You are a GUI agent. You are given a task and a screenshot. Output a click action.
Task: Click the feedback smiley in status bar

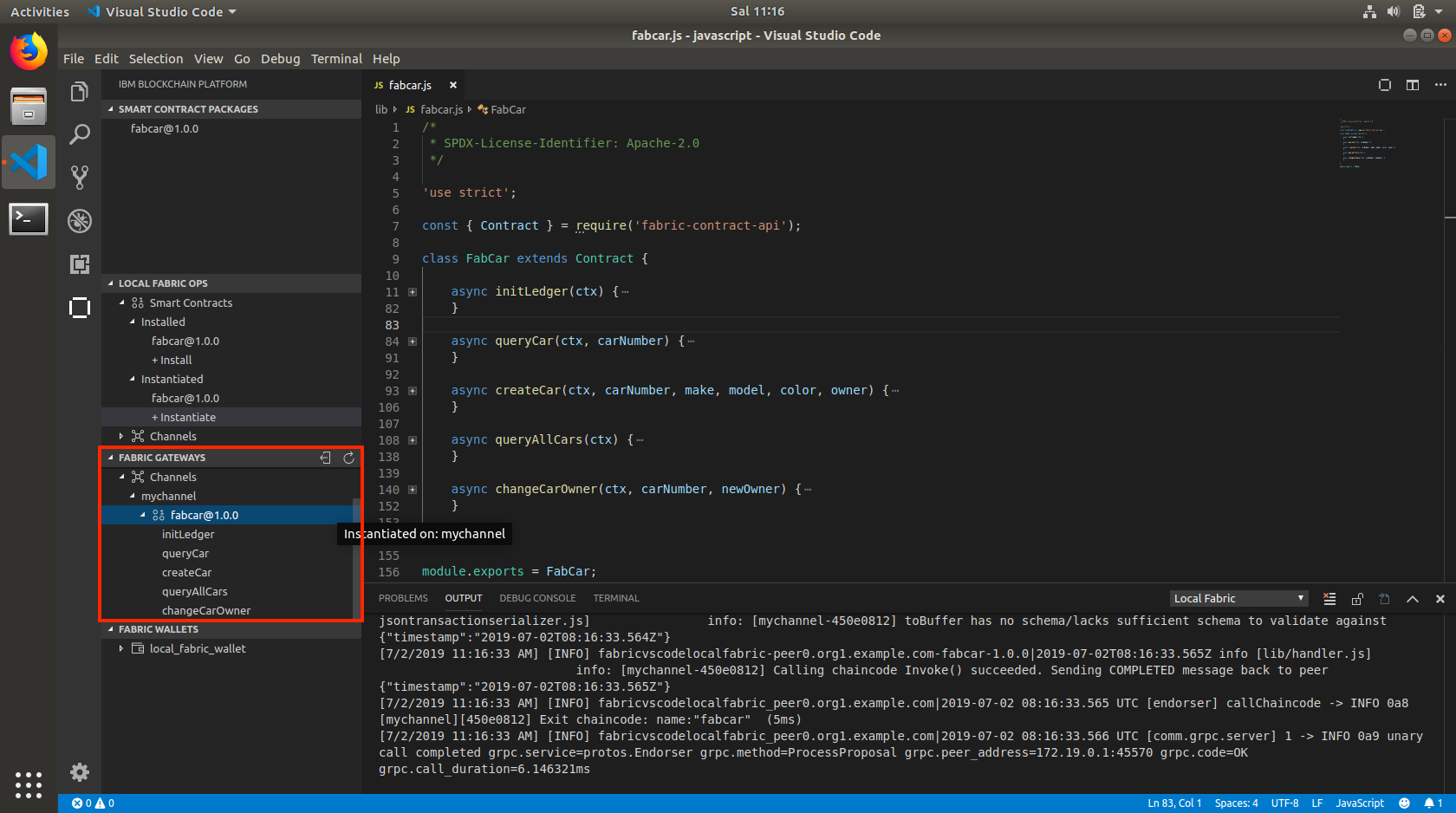1404,803
